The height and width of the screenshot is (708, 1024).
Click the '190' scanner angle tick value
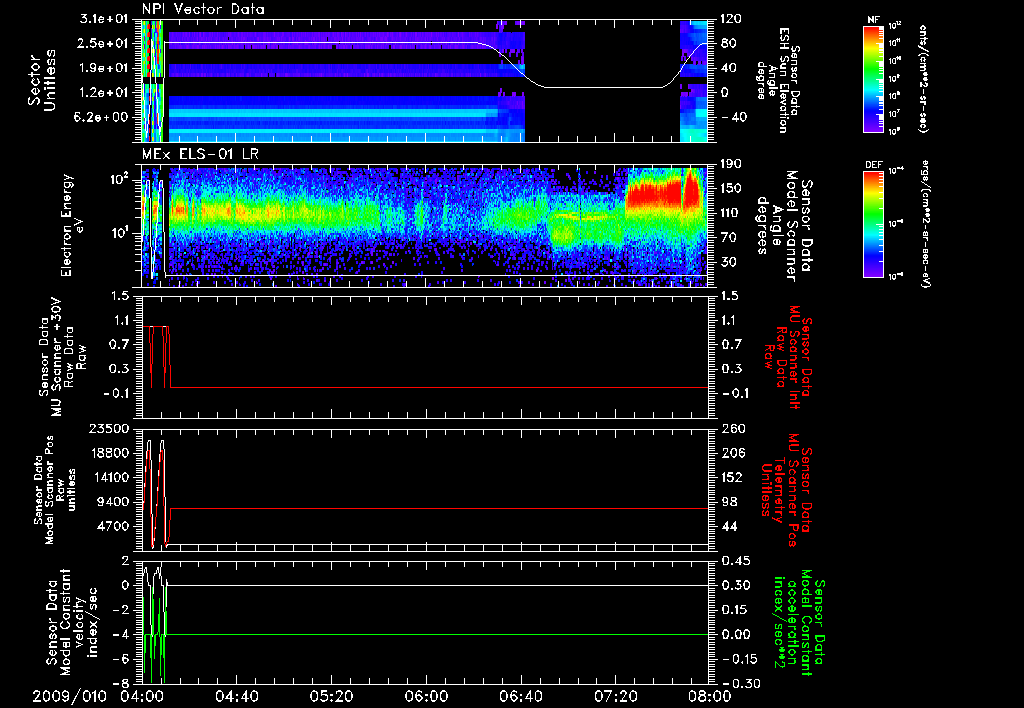(x=731, y=164)
